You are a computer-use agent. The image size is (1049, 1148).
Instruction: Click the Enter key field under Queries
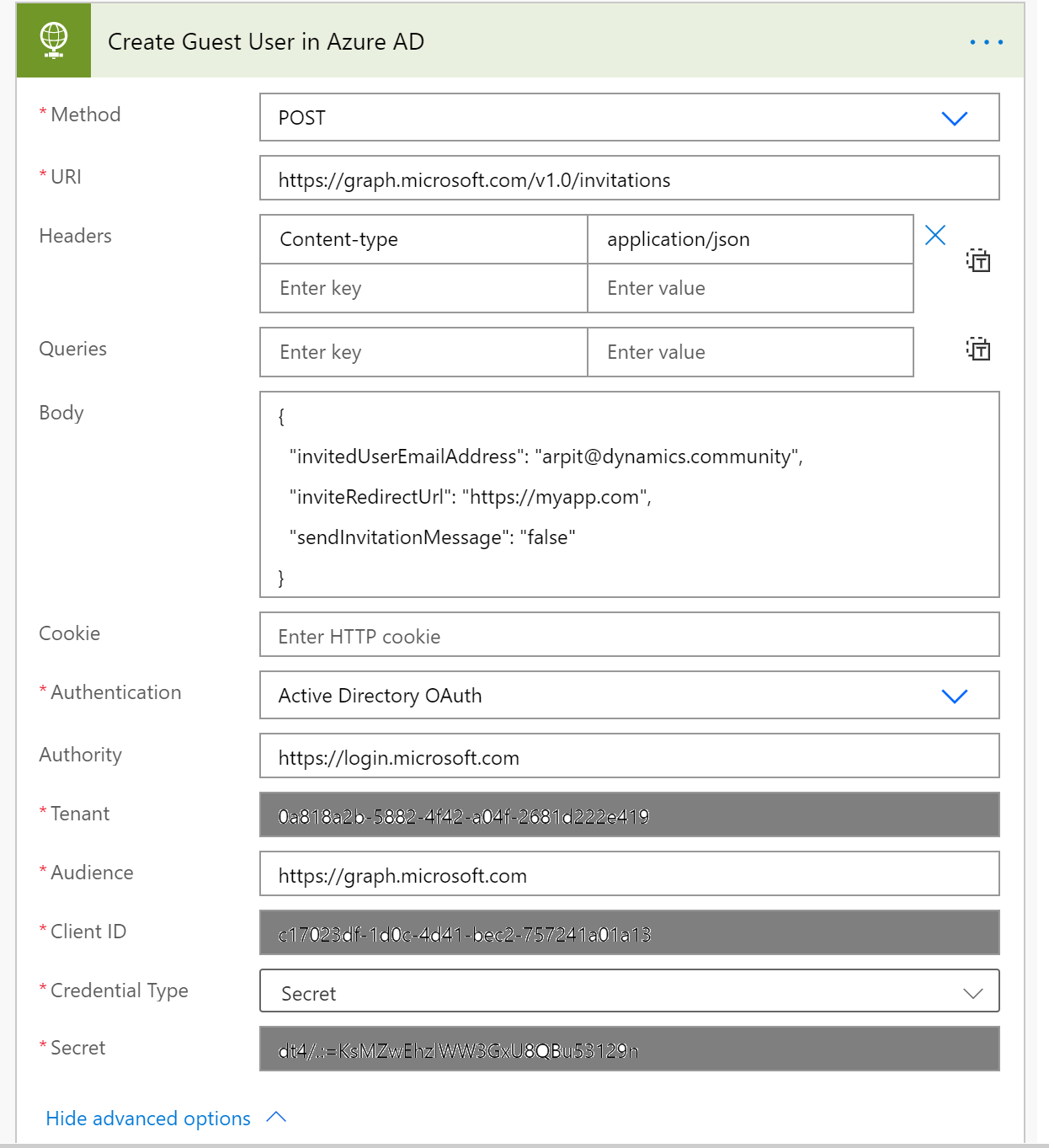click(x=423, y=352)
